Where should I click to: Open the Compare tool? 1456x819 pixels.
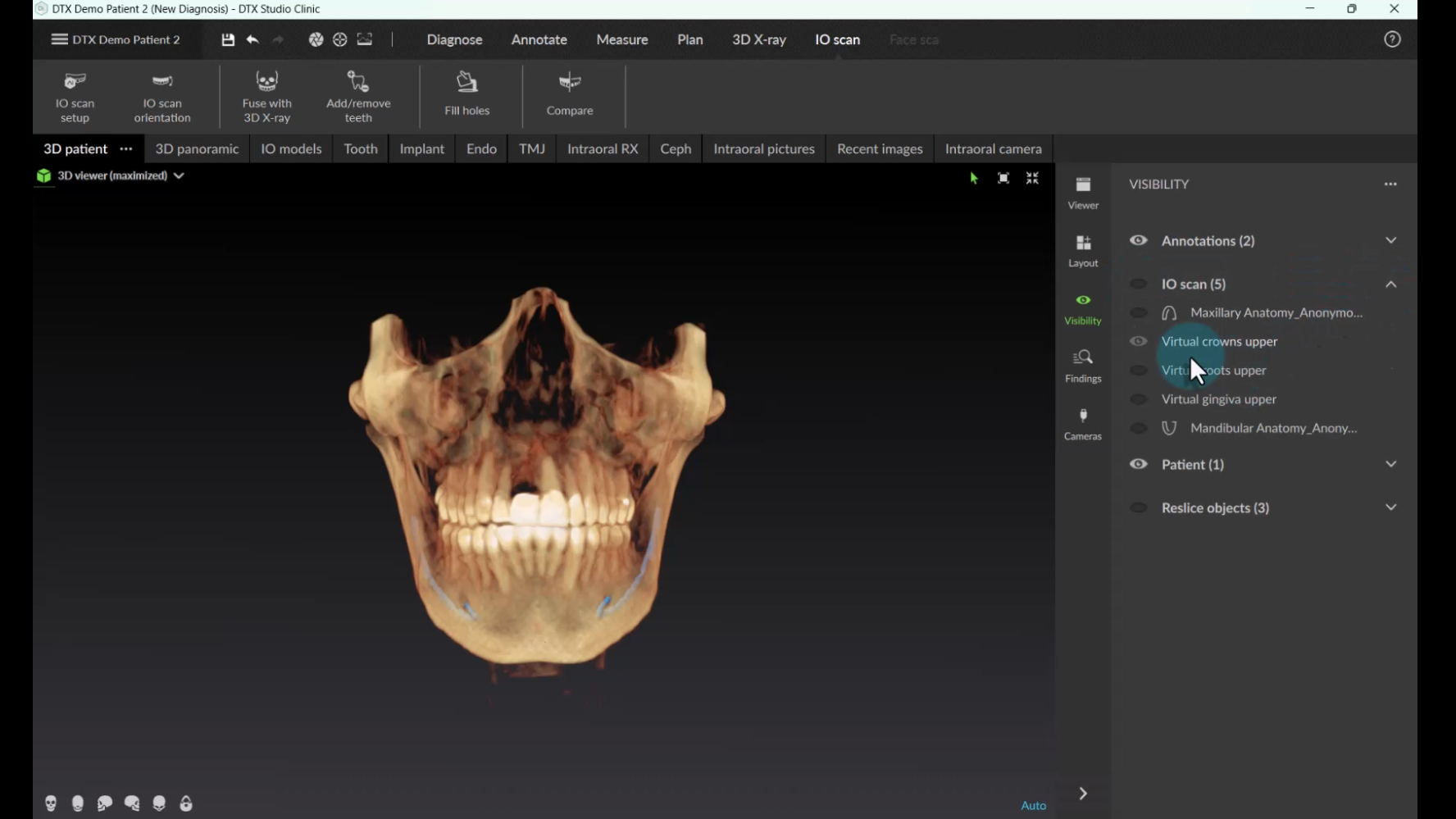click(x=570, y=95)
